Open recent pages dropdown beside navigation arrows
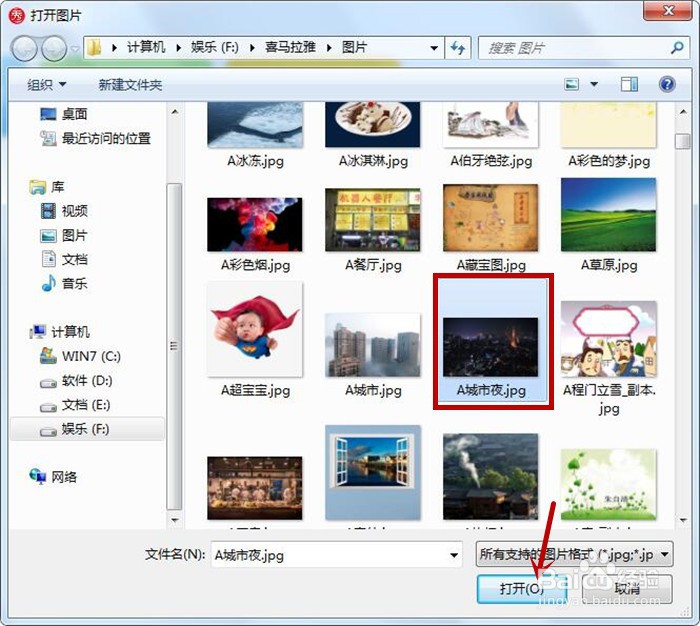Screen dimensions: 700x626 pos(75,48)
